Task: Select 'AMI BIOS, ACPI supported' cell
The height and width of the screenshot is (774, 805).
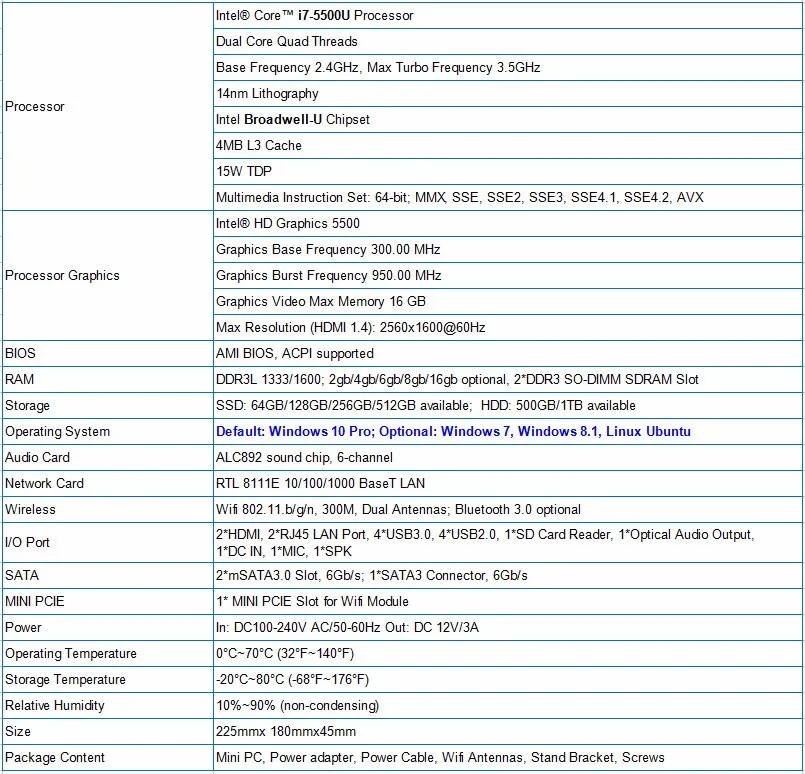Action: tap(508, 354)
